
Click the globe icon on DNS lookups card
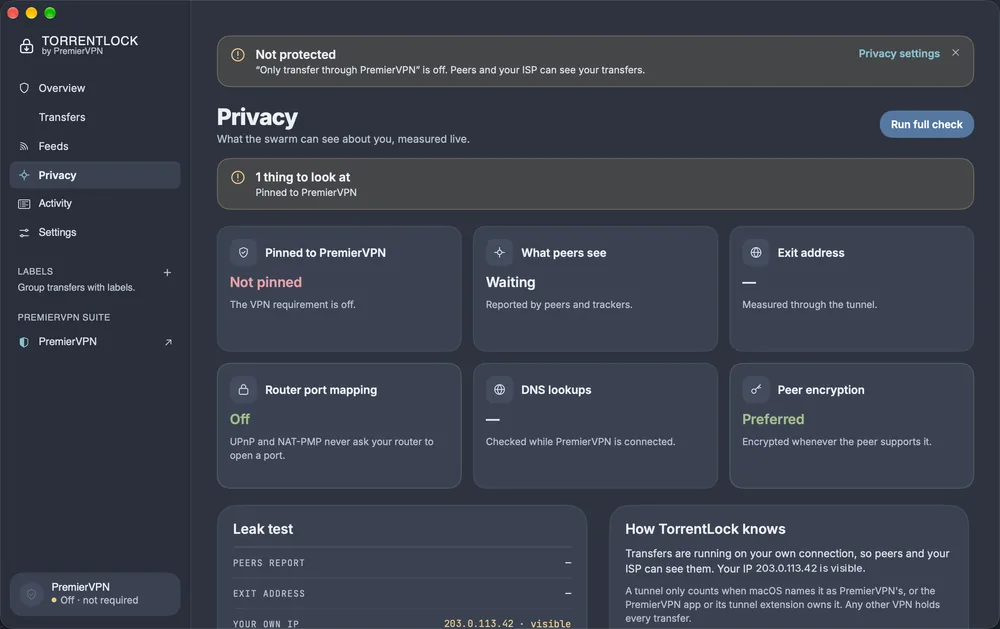coord(499,390)
